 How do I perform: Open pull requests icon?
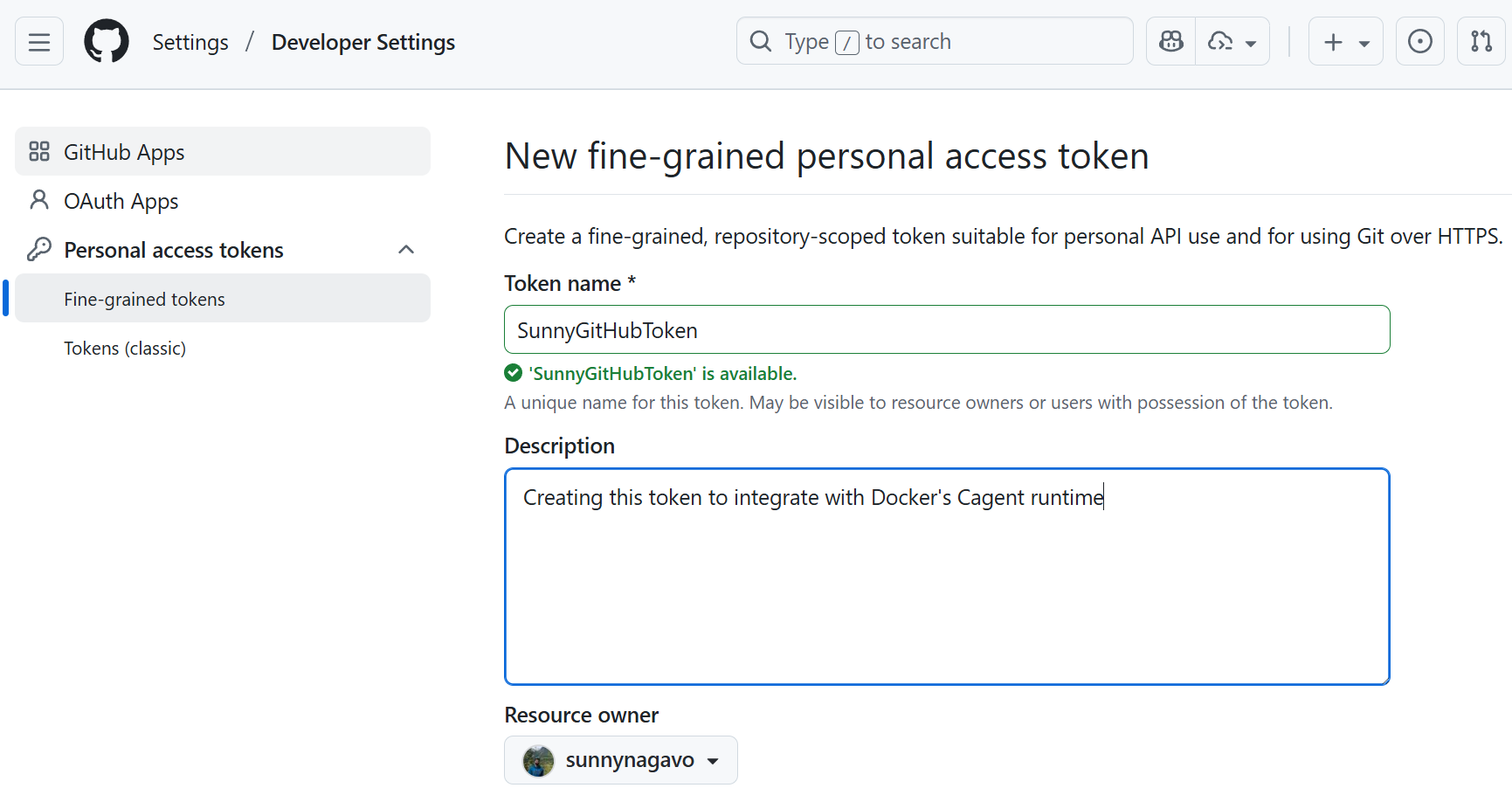coord(1481,42)
